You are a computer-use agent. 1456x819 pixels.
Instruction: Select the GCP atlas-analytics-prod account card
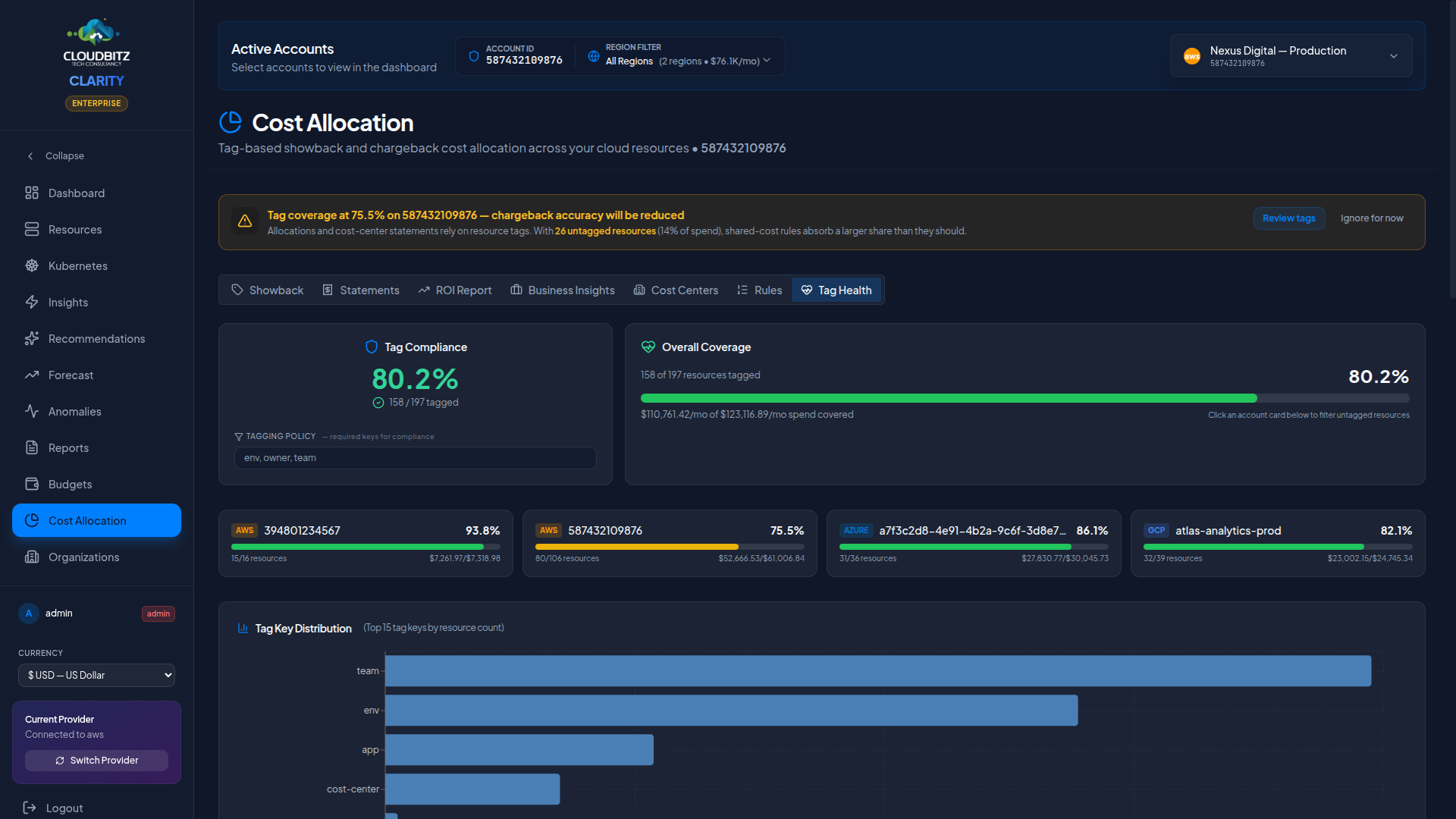(x=1278, y=544)
